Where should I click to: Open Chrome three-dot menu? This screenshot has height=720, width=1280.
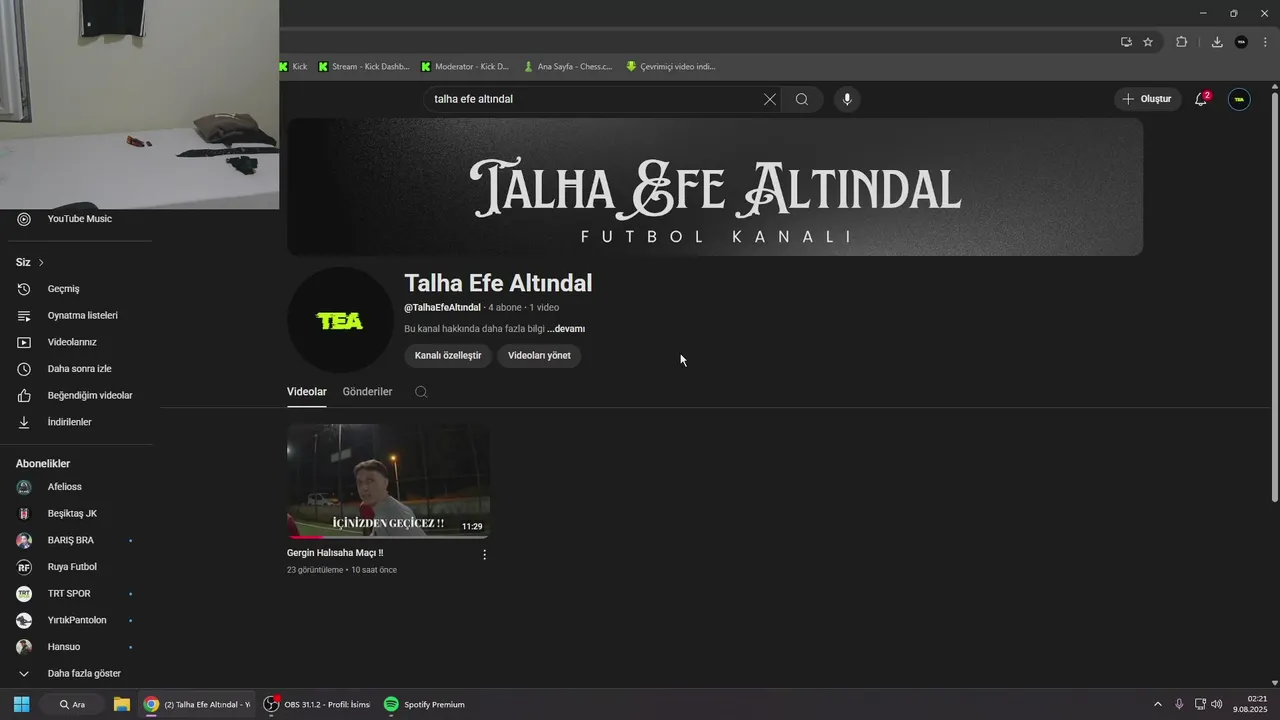click(1265, 42)
